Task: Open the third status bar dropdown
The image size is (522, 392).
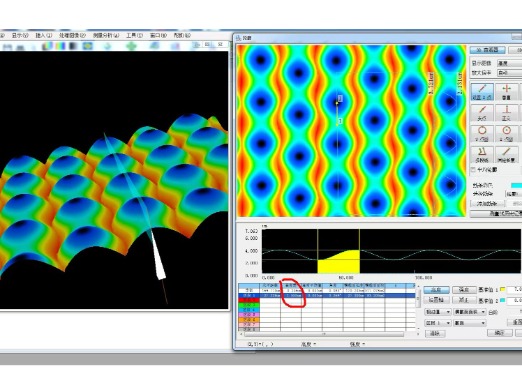Action: point(357,344)
